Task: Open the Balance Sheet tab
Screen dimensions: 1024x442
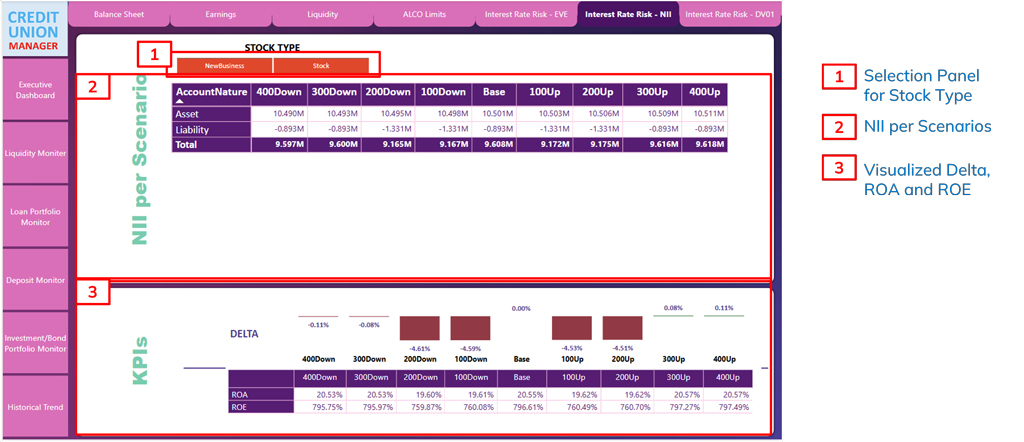Action: coord(119,13)
